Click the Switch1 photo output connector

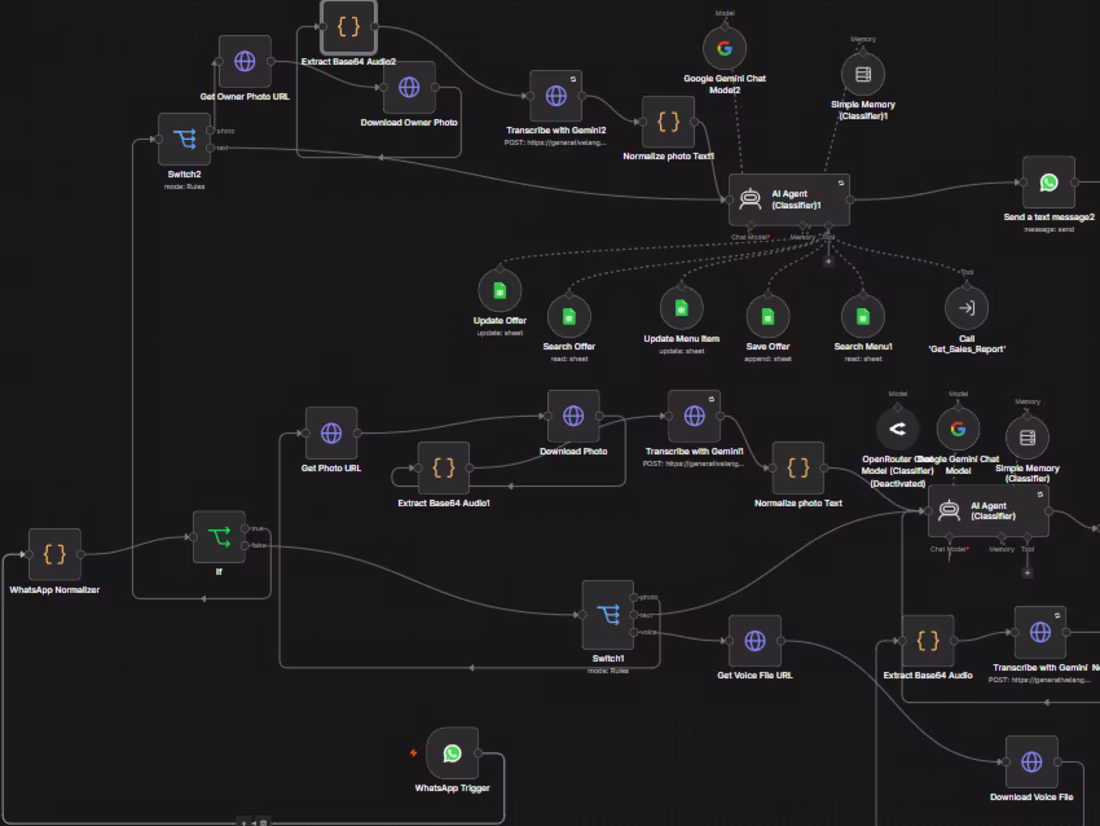coord(634,597)
